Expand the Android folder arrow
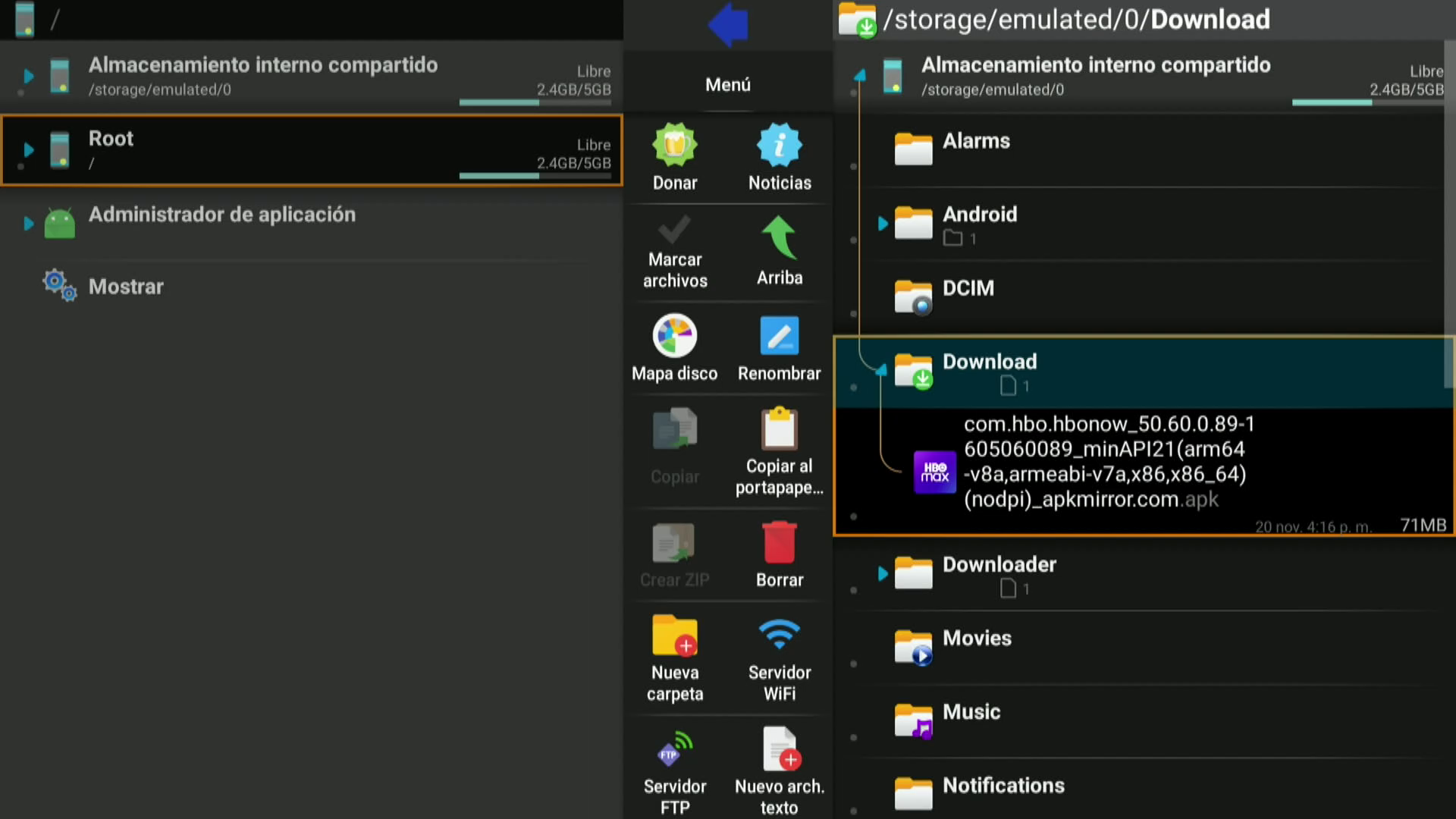 coord(882,224)
